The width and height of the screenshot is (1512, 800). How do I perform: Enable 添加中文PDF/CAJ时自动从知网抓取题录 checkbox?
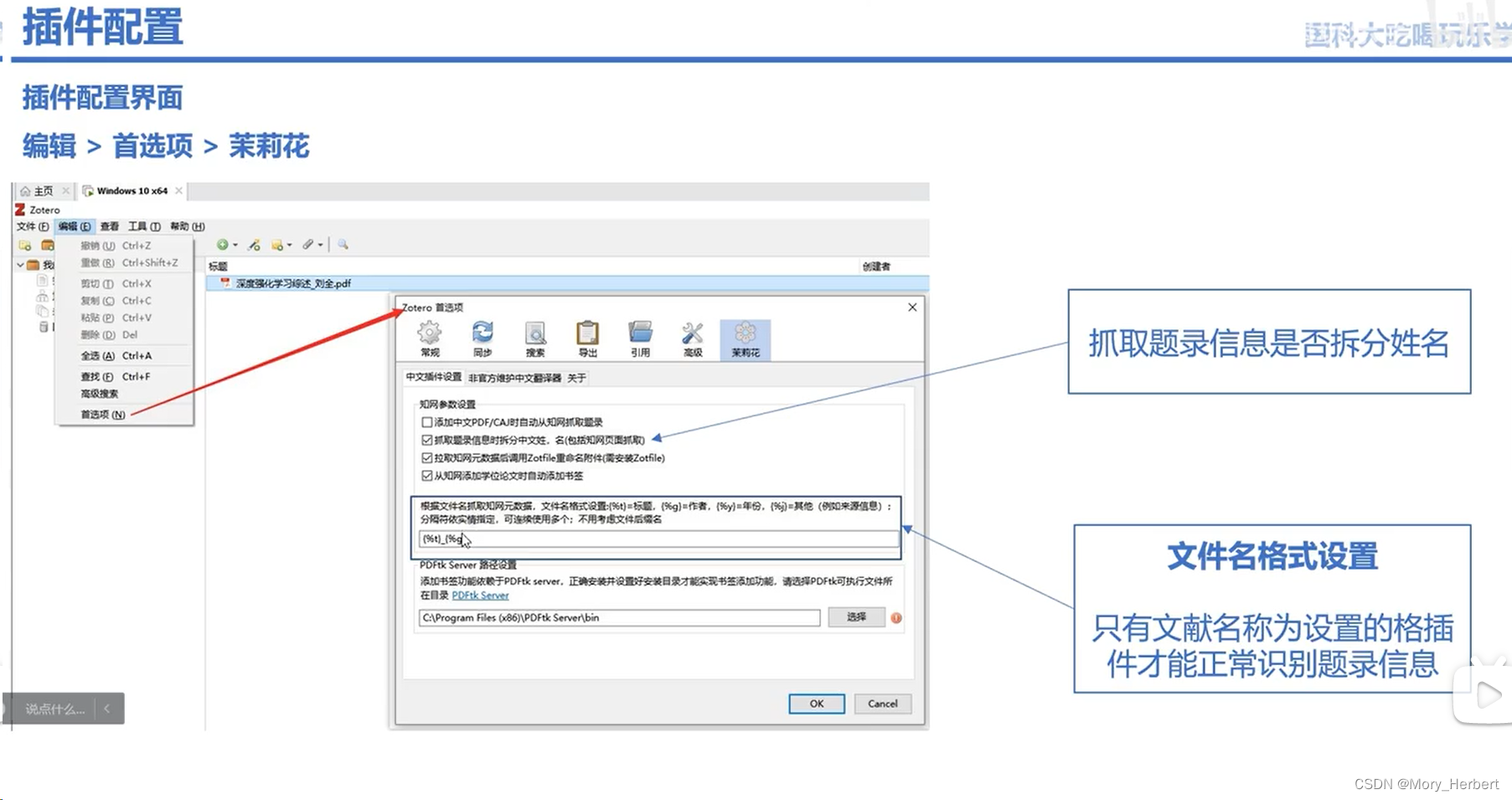click(x=427, y=422)
